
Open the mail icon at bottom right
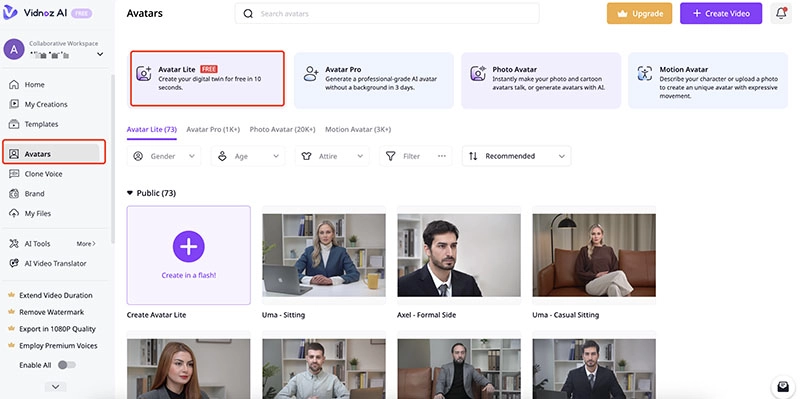[782, 386]
